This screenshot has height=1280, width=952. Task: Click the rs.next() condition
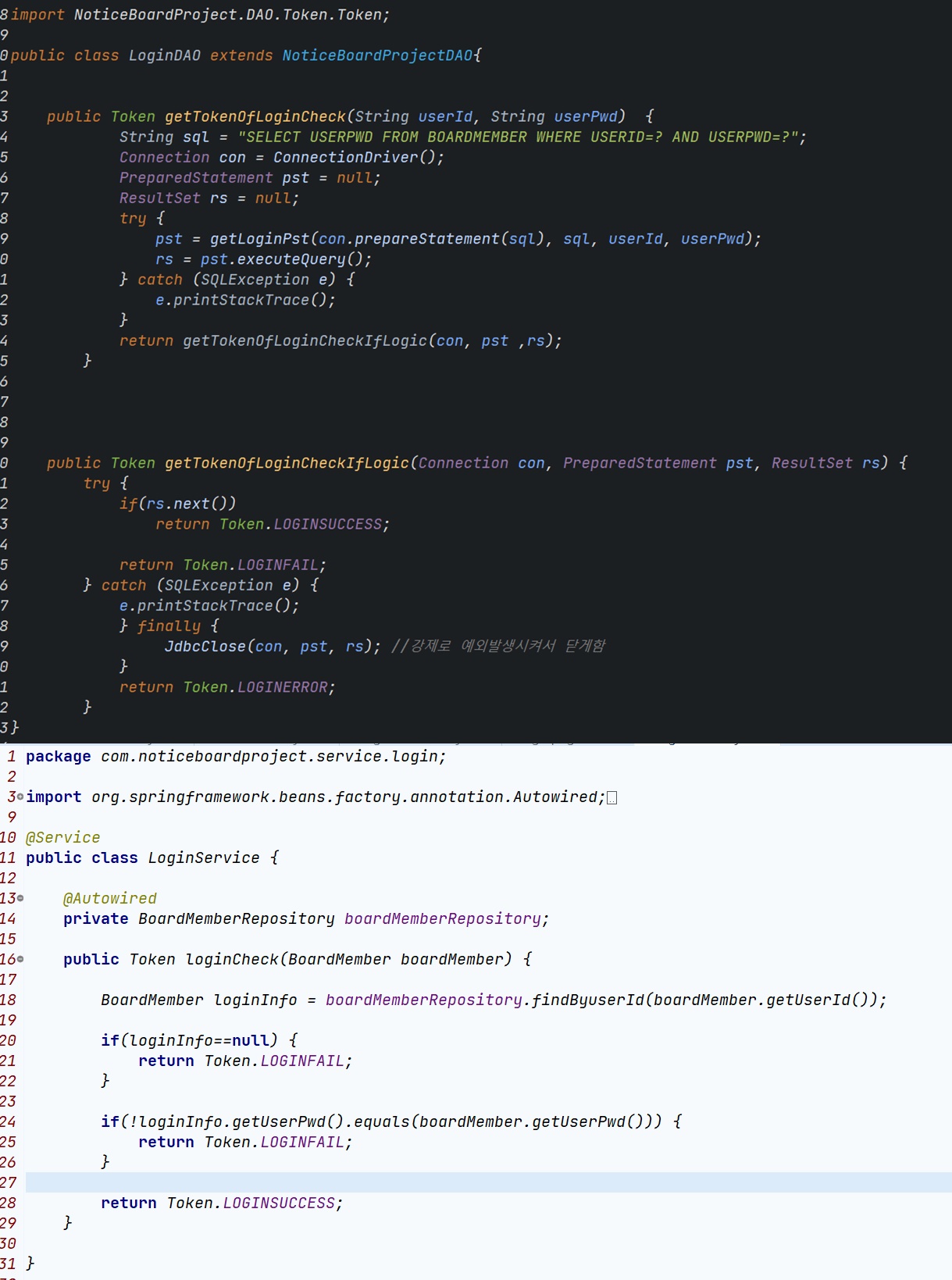coord(187,504)
